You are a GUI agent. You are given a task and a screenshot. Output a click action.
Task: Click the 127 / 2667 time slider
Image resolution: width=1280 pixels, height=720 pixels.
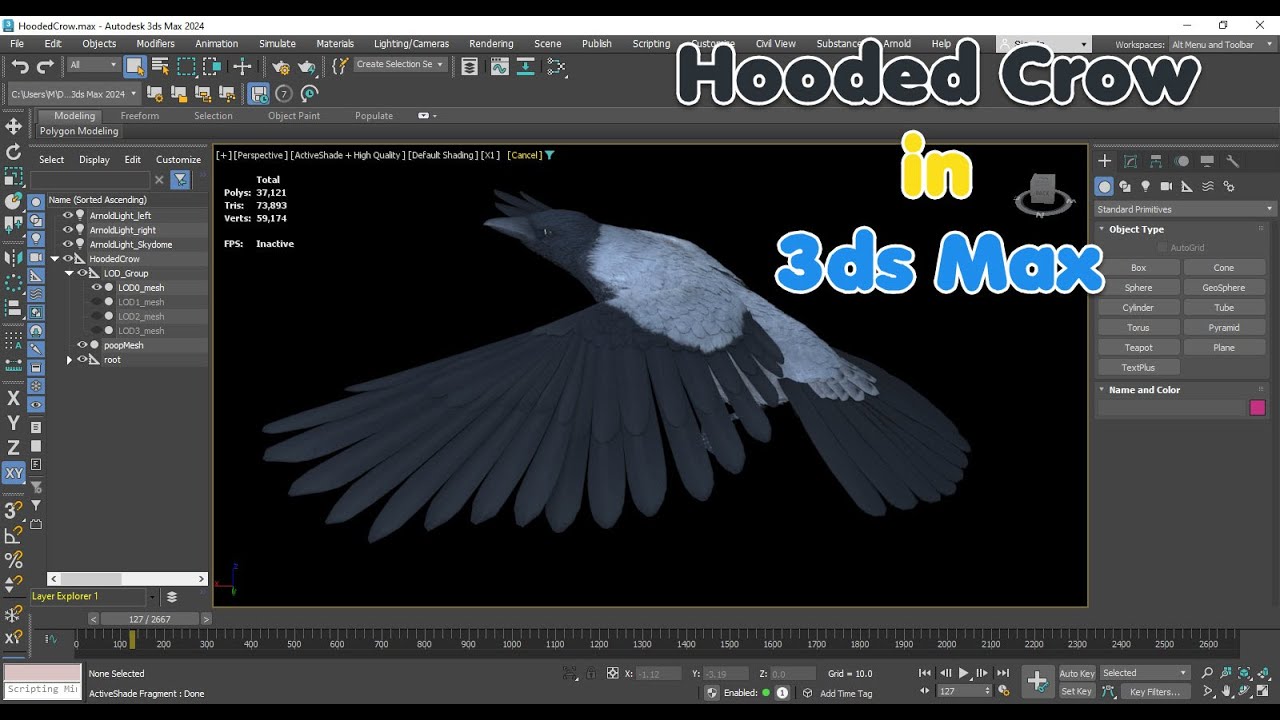150,619
